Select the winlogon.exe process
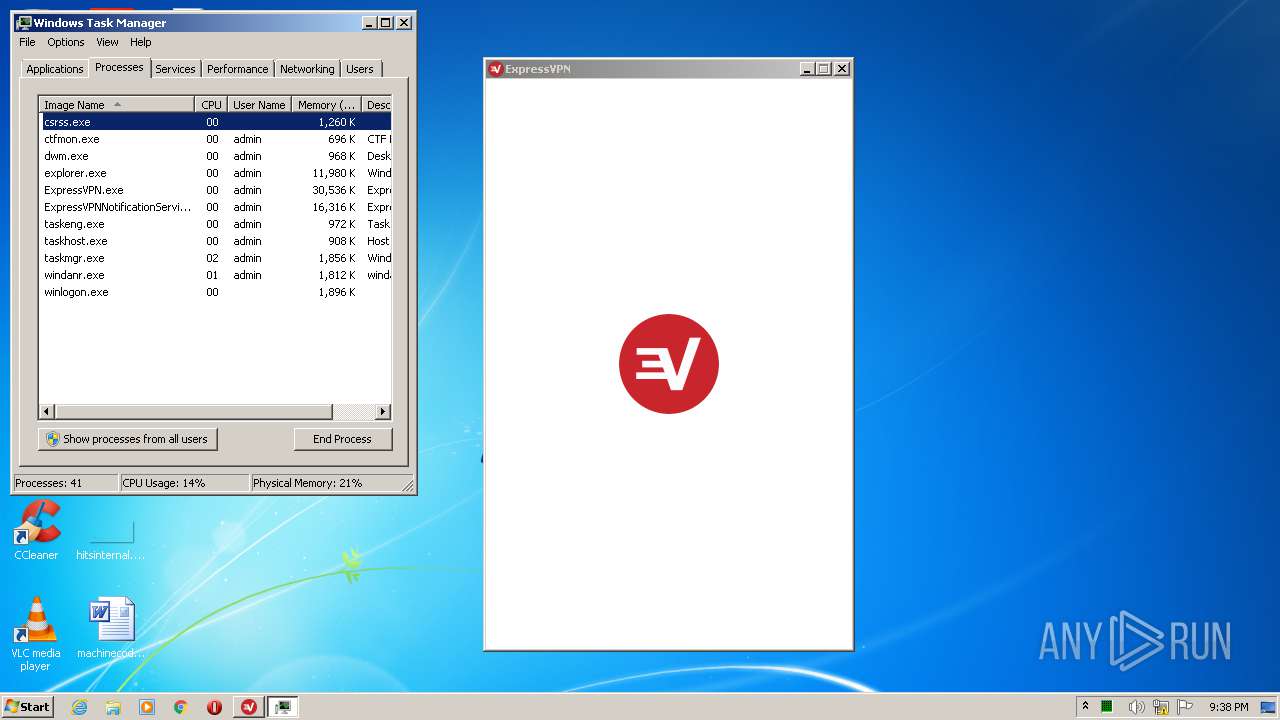Image resolution: width=1280 pixels, height=720 pixels. (215, 292)
